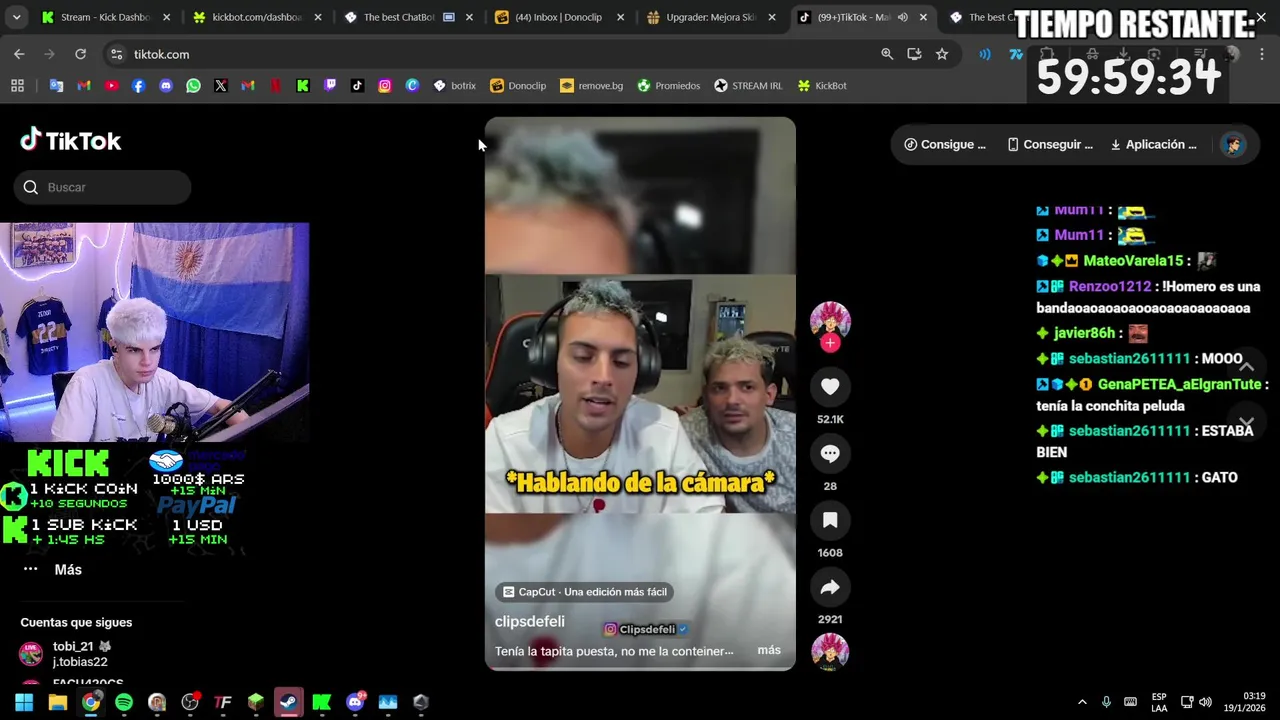1280x720 pixels.
Task: Open the zoom magnifier icon in address bar
Action: click(x=886, y=54)
